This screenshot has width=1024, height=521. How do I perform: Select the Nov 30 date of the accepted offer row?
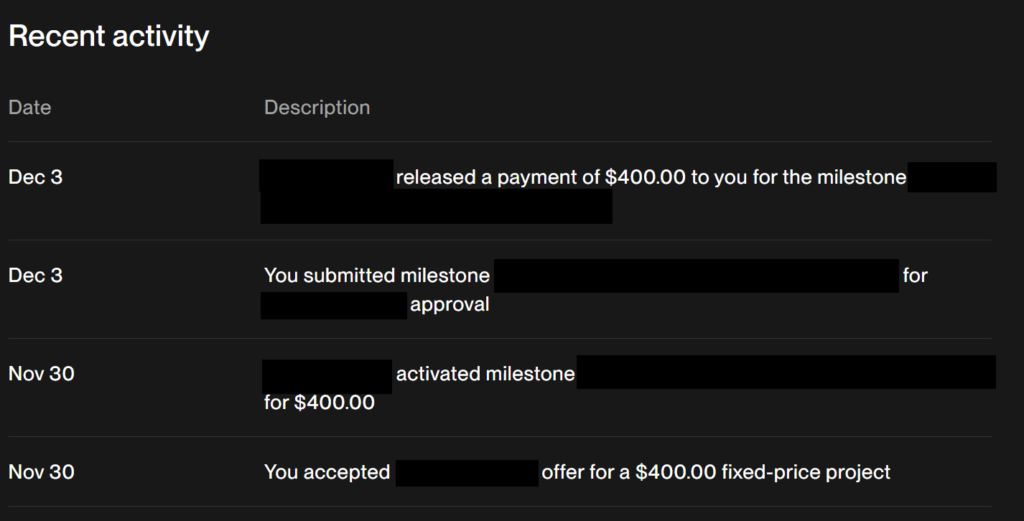tap(41, 472)
